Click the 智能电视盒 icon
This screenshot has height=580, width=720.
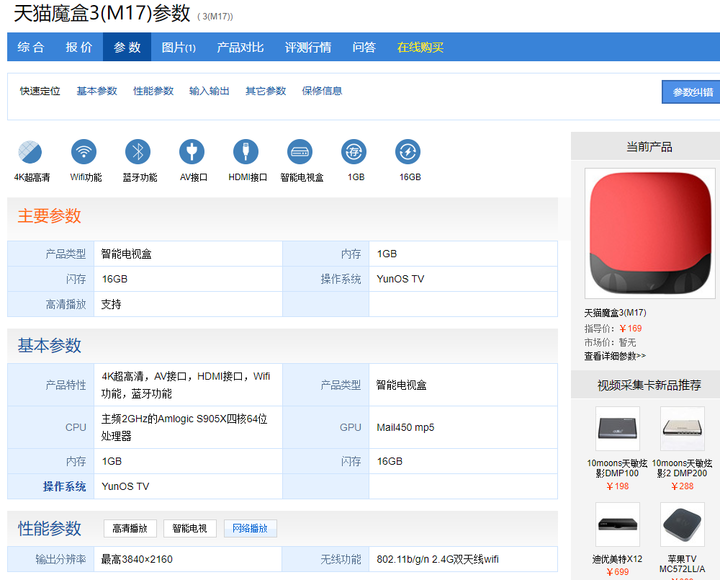pyautogui.click(x=300, y=152)
